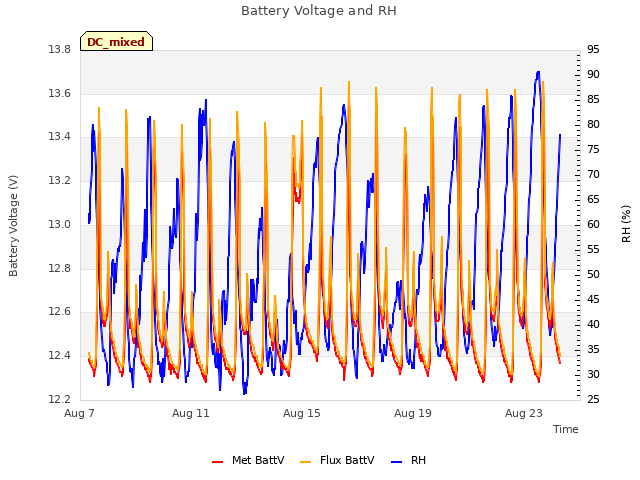The width and height of the screenshot is (640, 480).
Task: Click the 30 RH tick label
Action: coord(593,374)
